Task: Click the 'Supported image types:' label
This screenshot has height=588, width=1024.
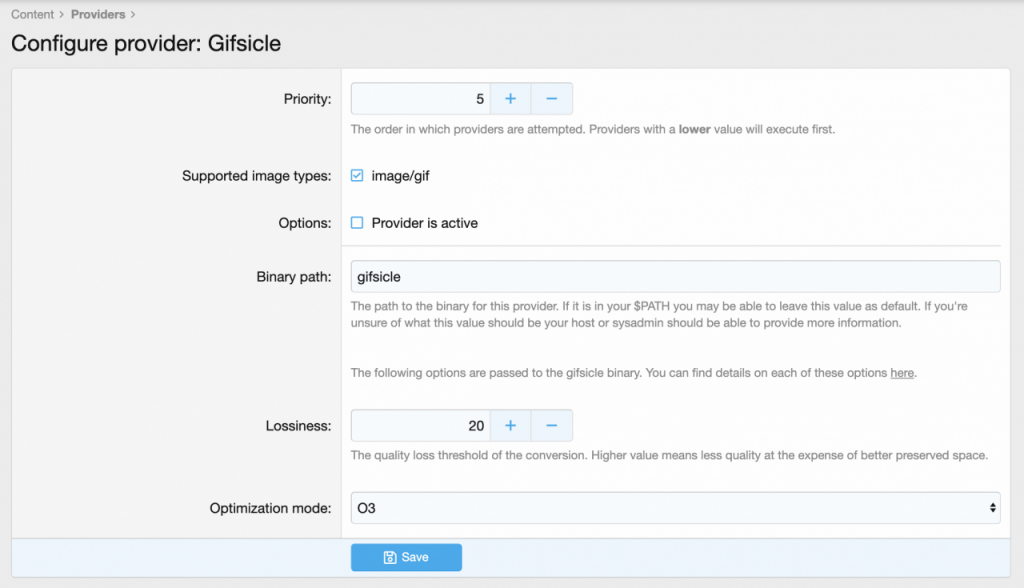Action: pyautogui.click(x=257, y=176)
